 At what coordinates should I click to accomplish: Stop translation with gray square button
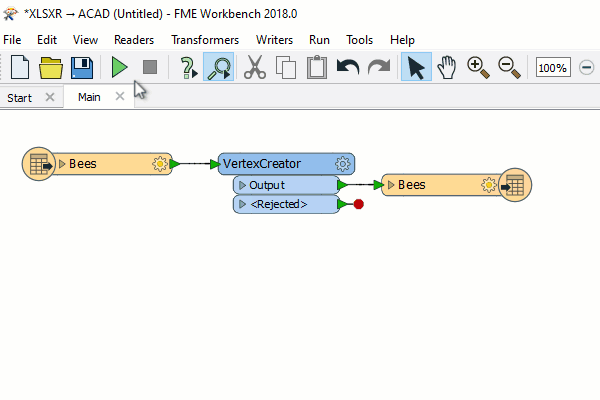[x=150, y=67]
